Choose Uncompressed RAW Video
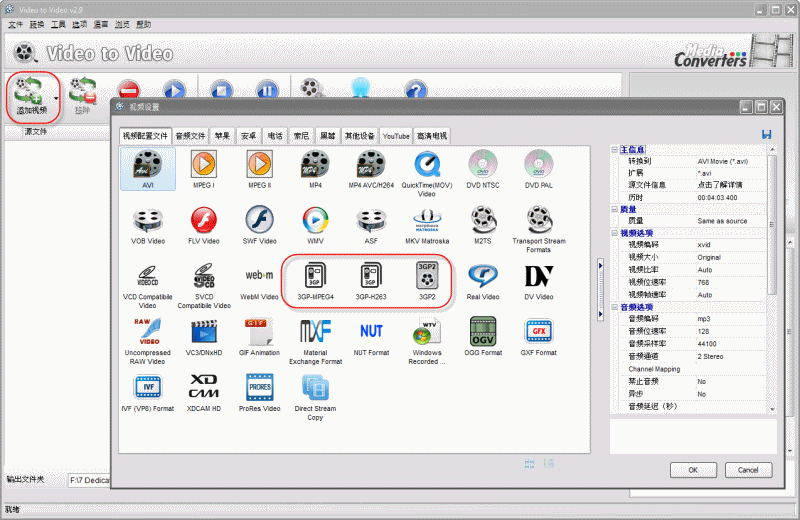 pyautogui.click(x=147, y=341)
